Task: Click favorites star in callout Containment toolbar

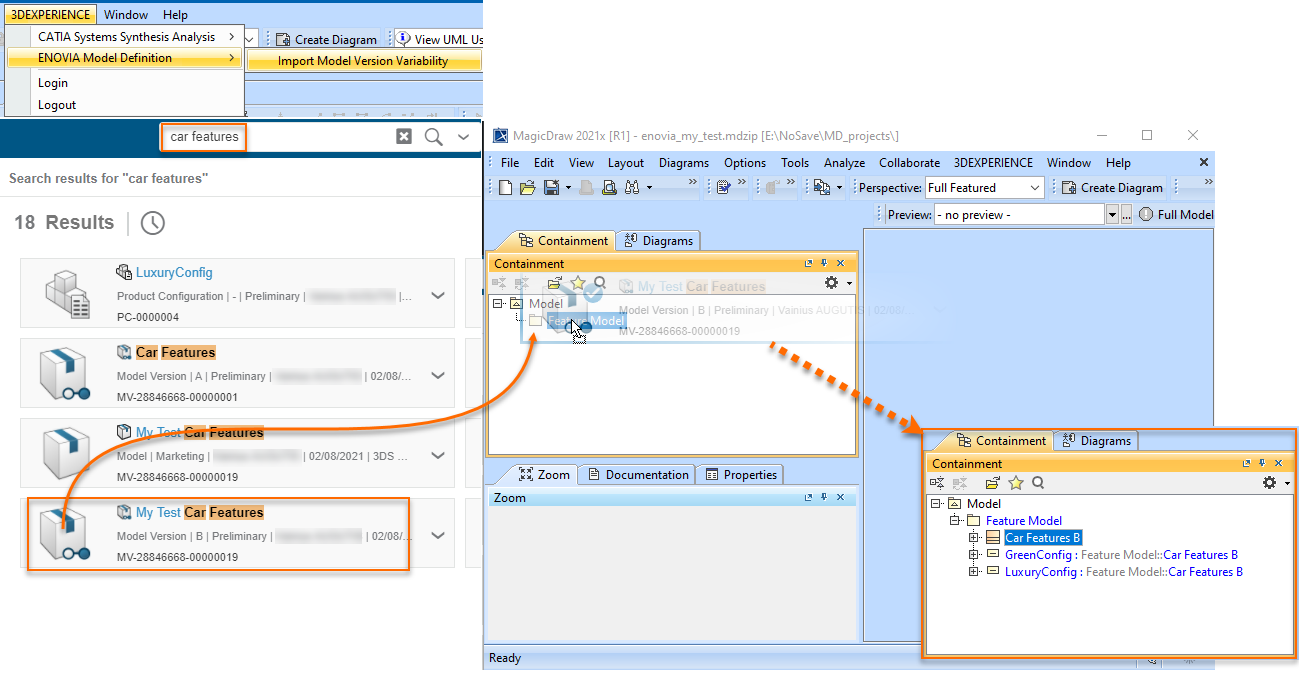Action: pos(1016,483)
